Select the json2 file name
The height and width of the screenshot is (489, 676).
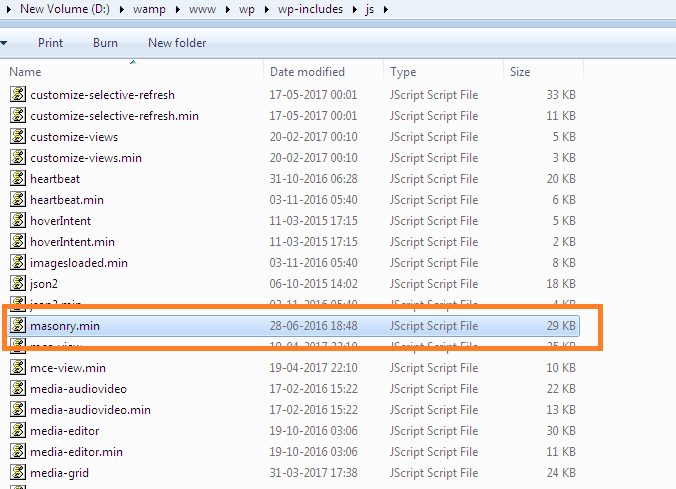pos(44,284)
